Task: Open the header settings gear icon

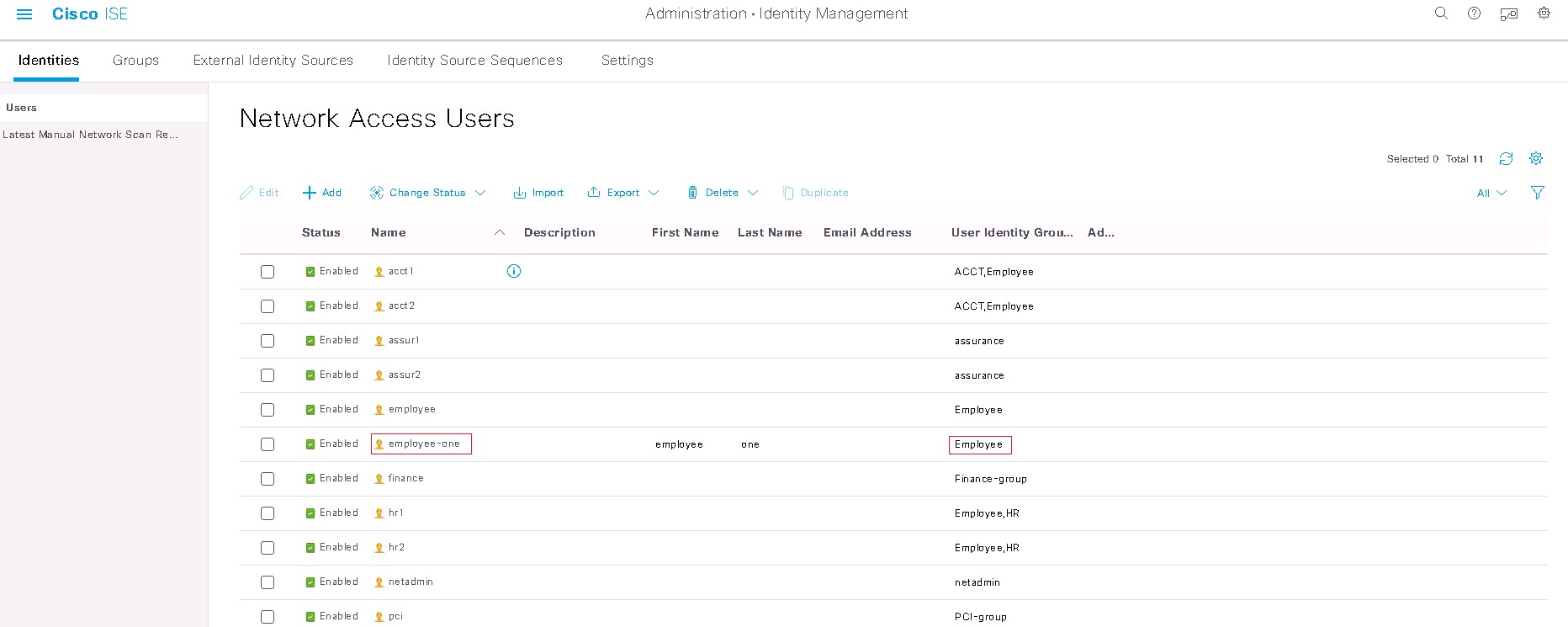Action: tap(1544, 13)
